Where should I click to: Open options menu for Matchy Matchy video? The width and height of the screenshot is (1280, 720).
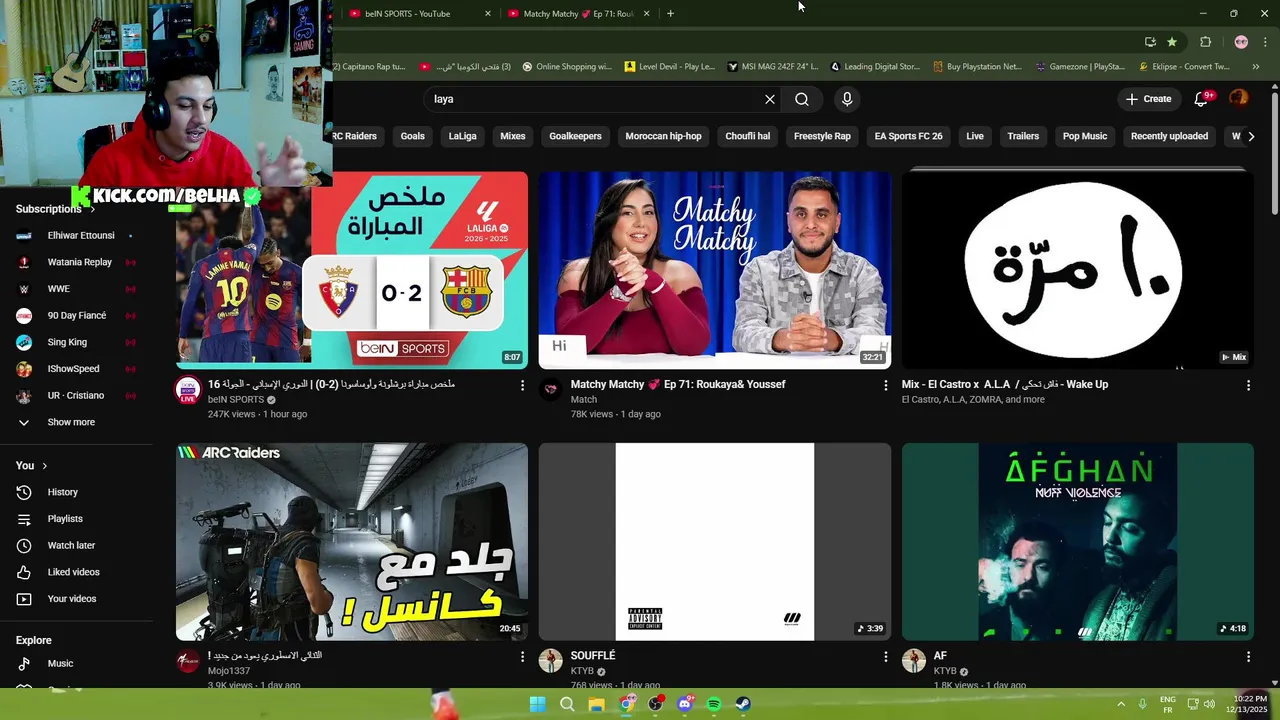click(885, 385)
